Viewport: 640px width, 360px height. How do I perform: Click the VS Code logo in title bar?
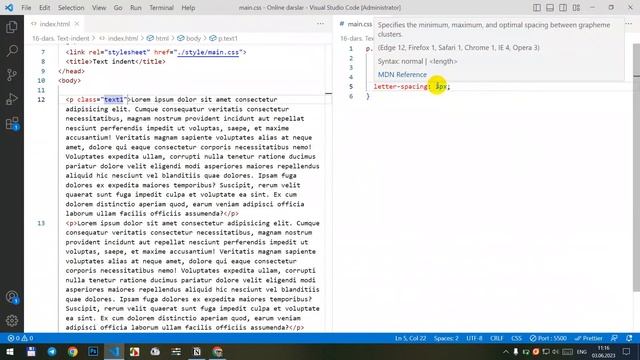click(x=9, y=7)
